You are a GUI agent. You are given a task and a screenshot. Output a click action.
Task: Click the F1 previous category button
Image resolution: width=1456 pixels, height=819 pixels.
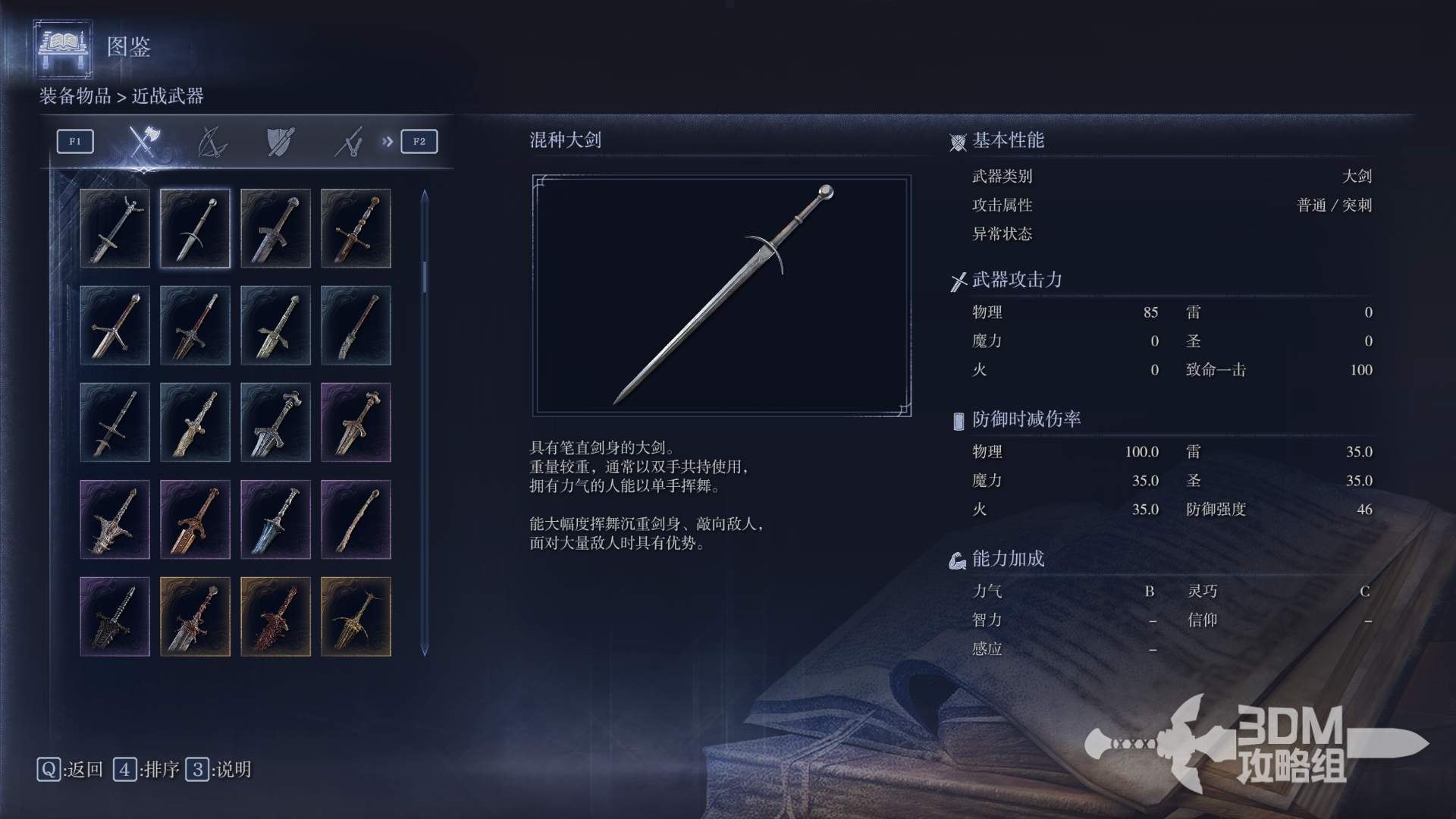[75, 141]
